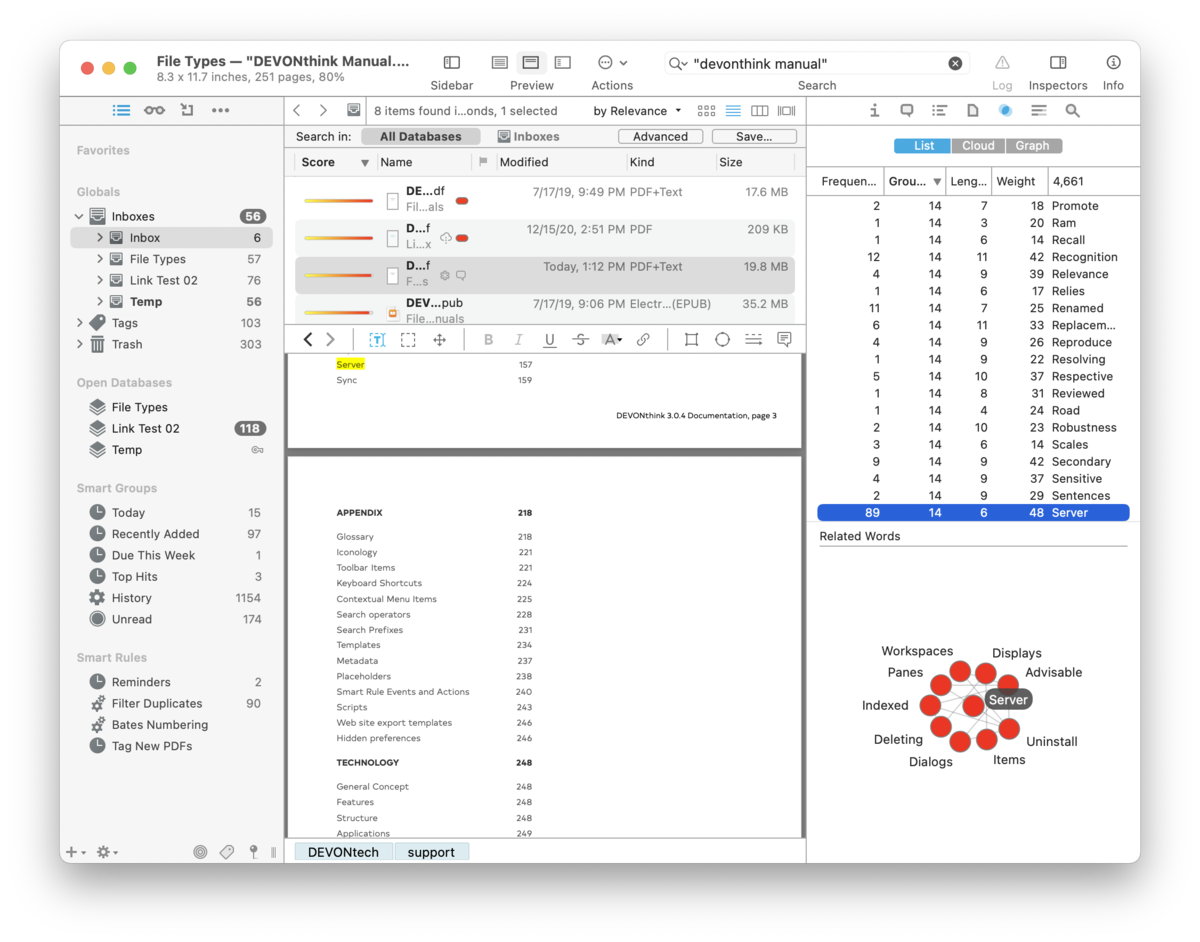1200x942 pixels.
Task: Select the move/pan tool
Action: pos(439,340)
